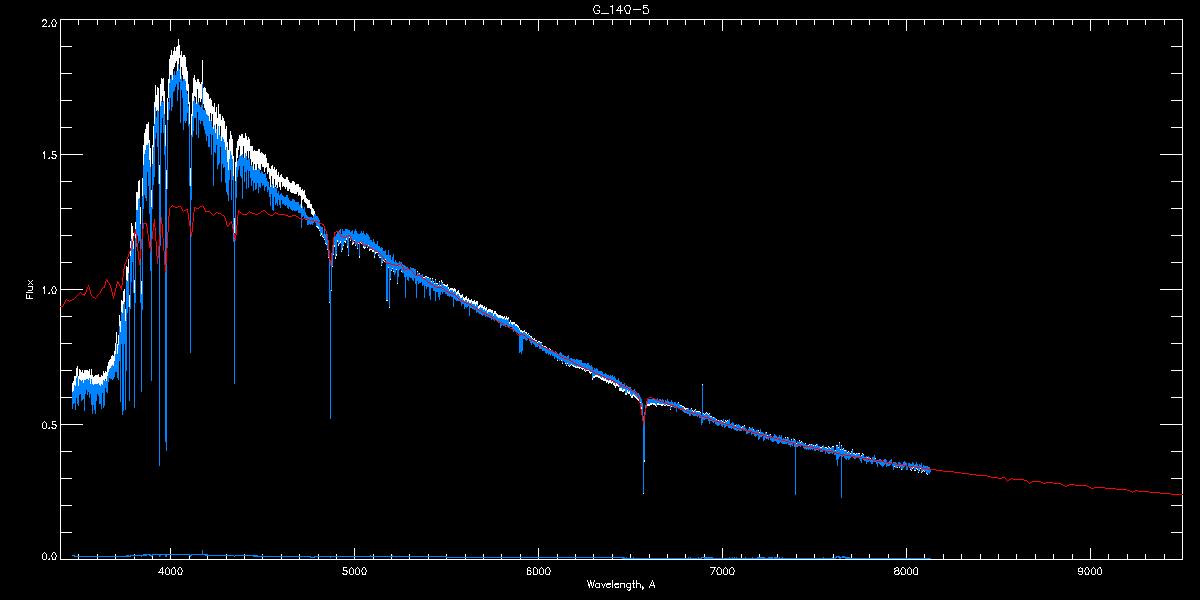Select the Flux y-axis label
This screenshot has height=600, width=1200.
(30, 289)
